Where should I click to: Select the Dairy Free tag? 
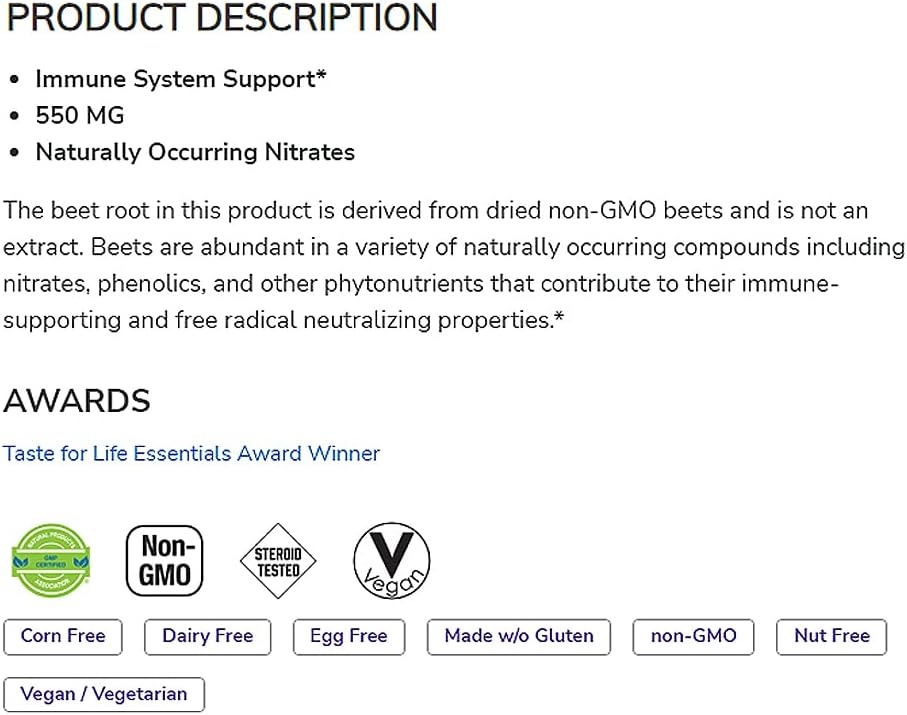tap(208, 636)
